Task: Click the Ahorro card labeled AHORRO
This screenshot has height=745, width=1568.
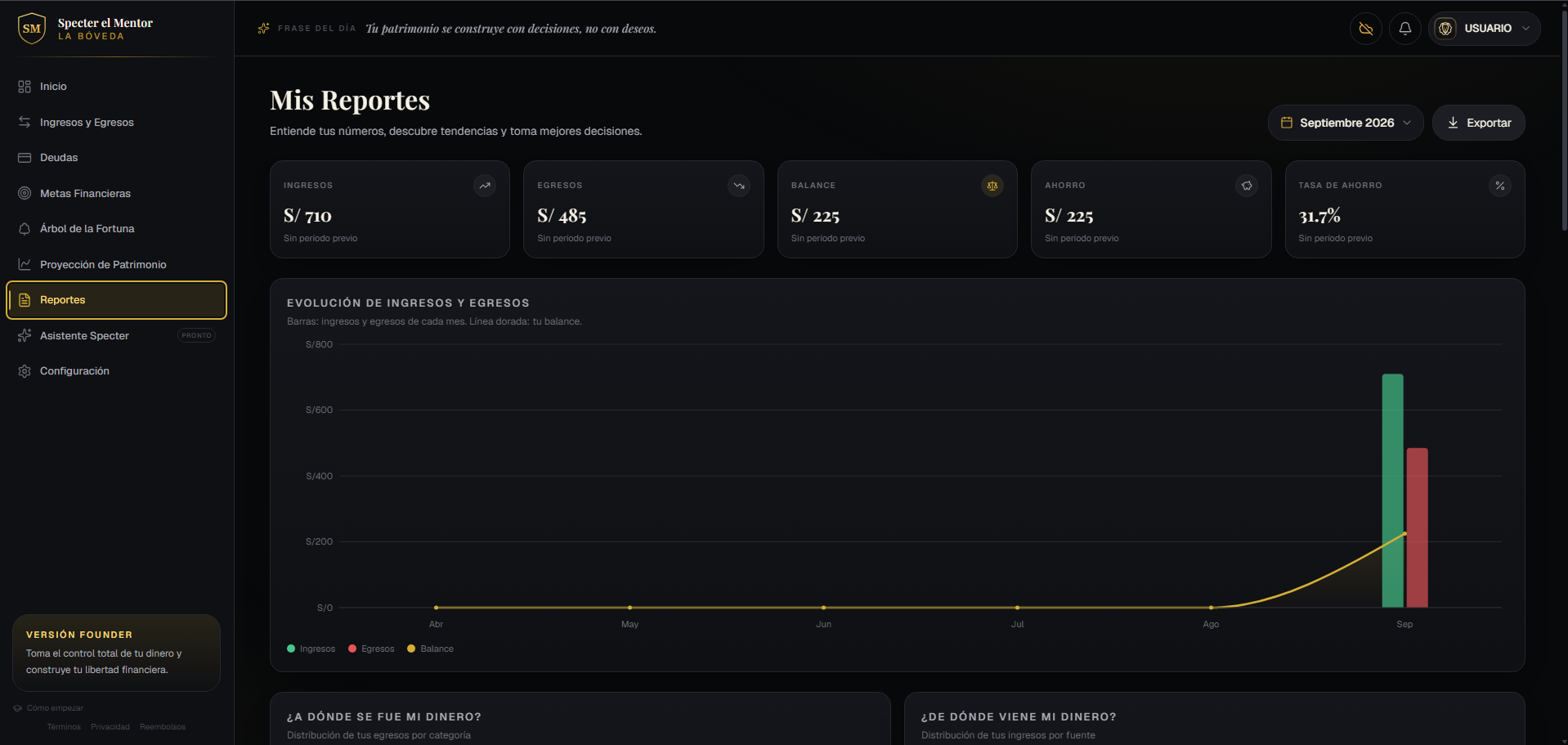Action: point(1151,209)
